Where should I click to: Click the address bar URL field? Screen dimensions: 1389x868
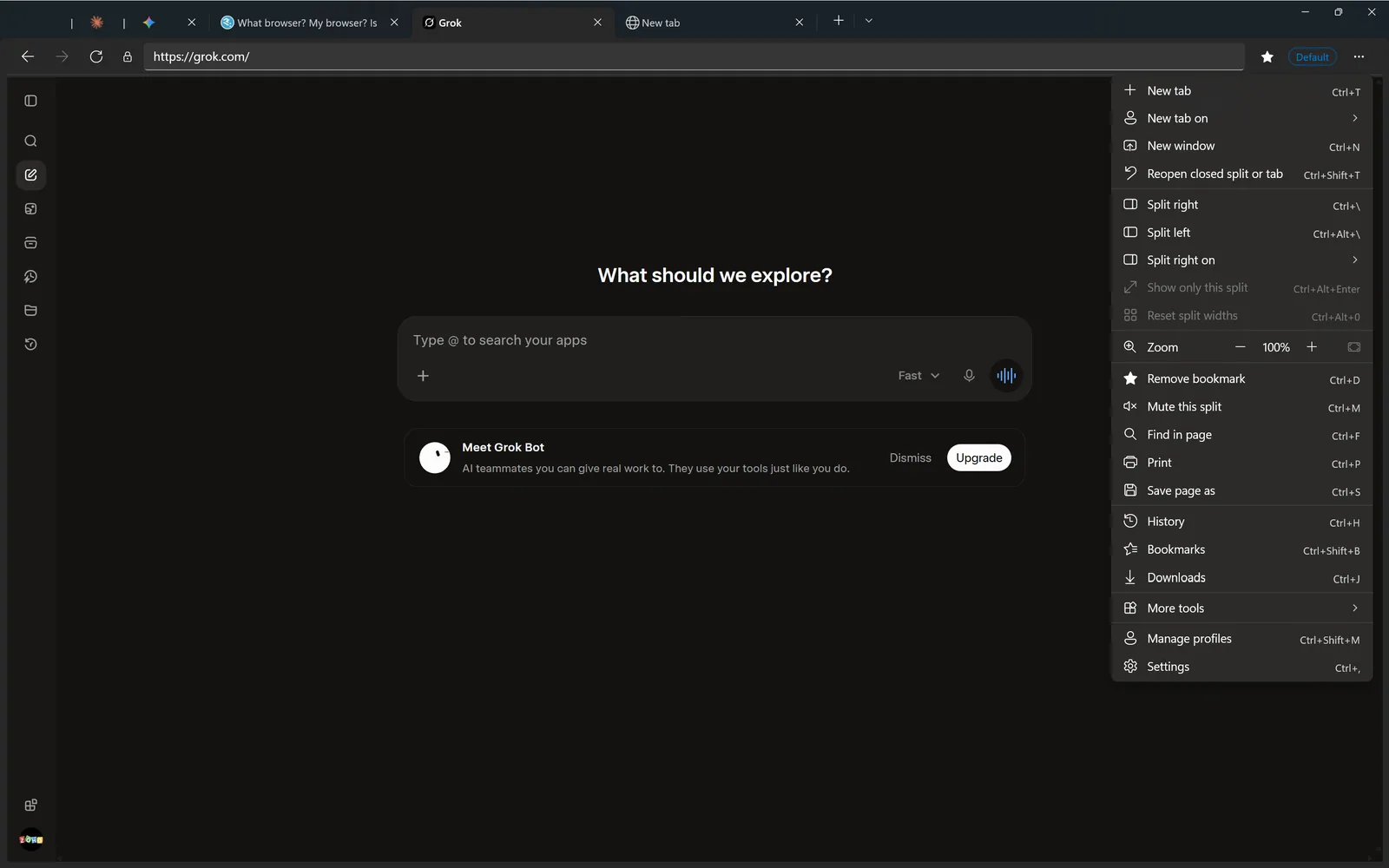point(694,56)
